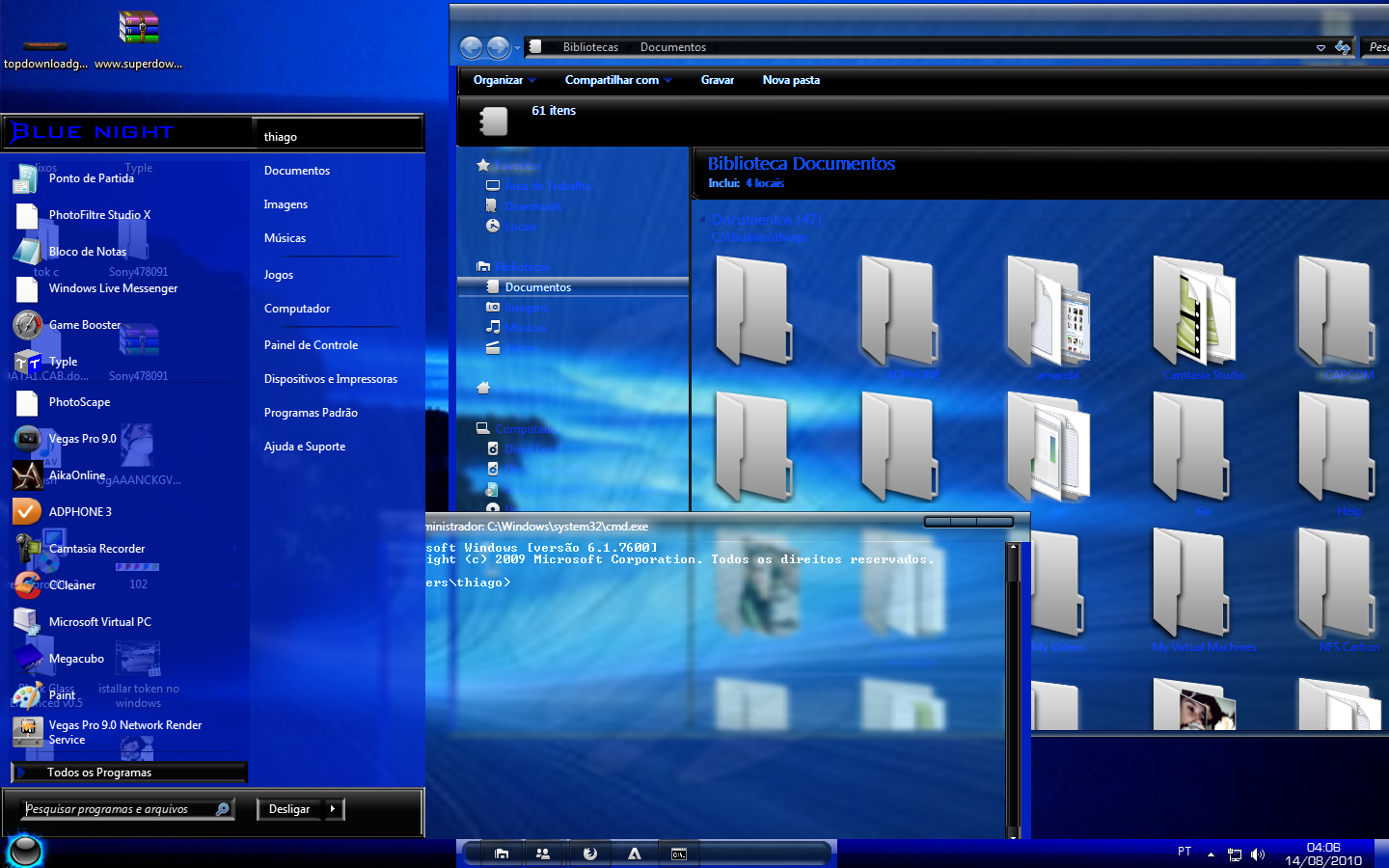Open Windows Explorer from the taskbar
1389x868 pixels.
pyautogui.click(x=502, y=854)
